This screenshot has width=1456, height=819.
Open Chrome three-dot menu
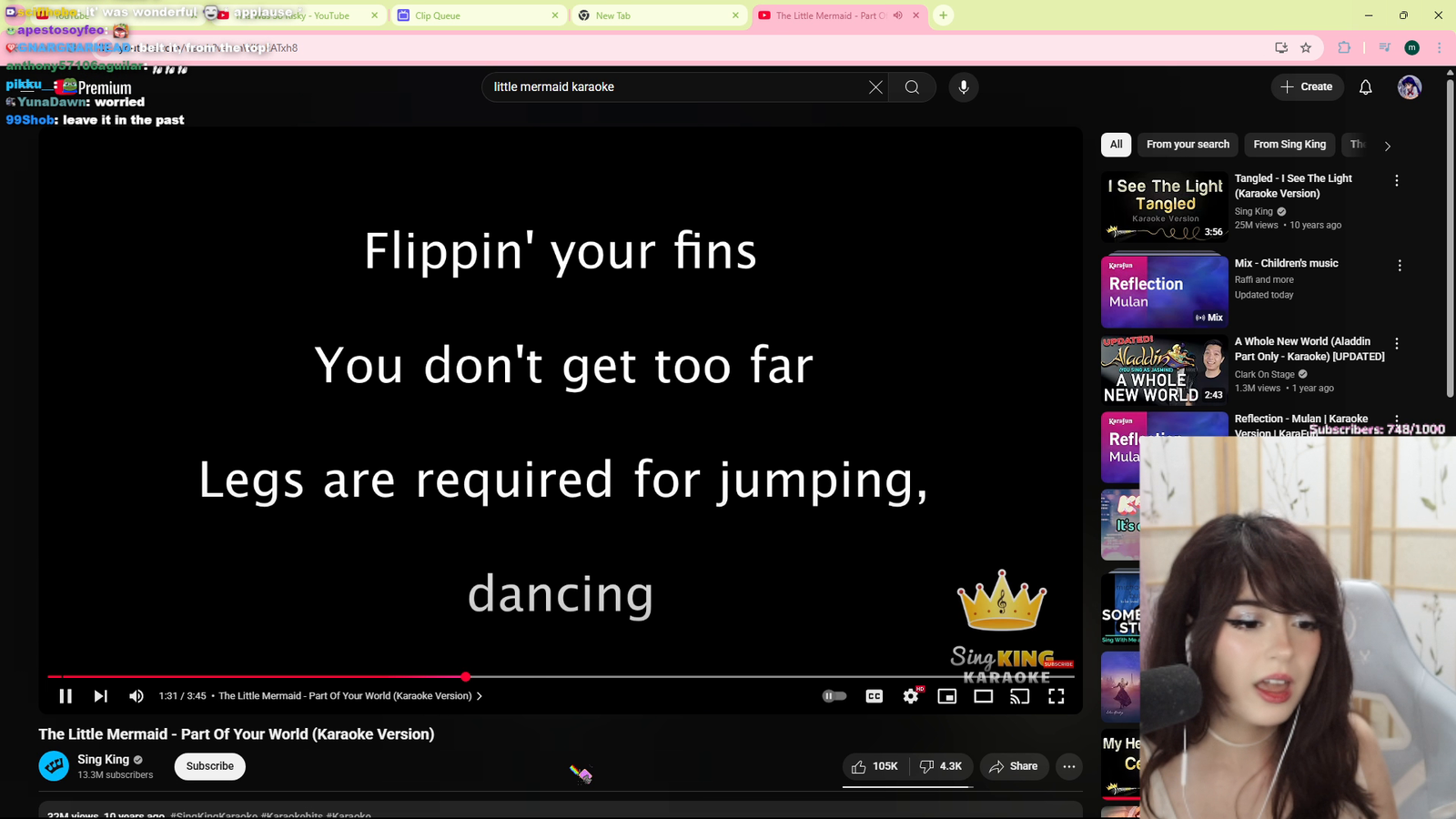tap(1439, 47)
